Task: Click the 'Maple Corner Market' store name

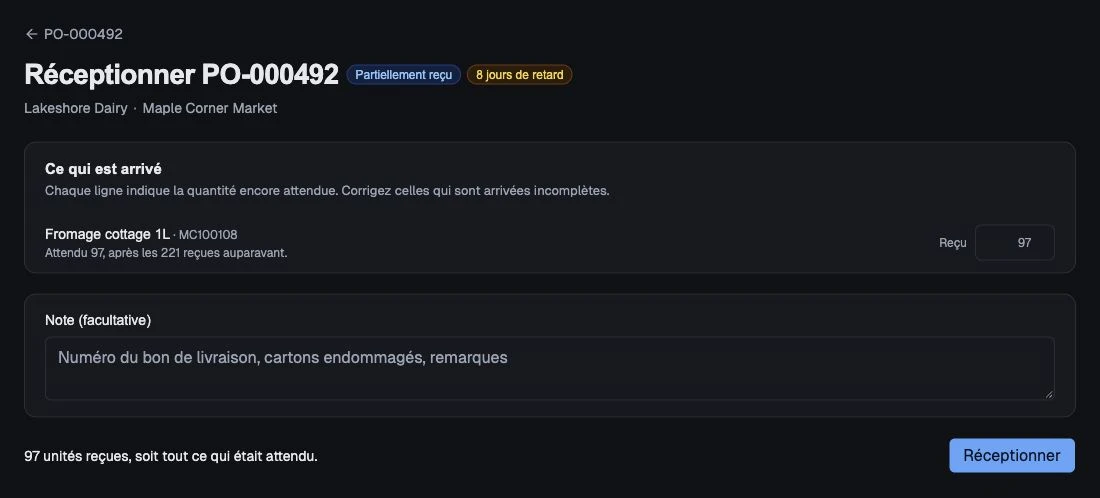Action: pyautogui.click(x=210, y=108)
